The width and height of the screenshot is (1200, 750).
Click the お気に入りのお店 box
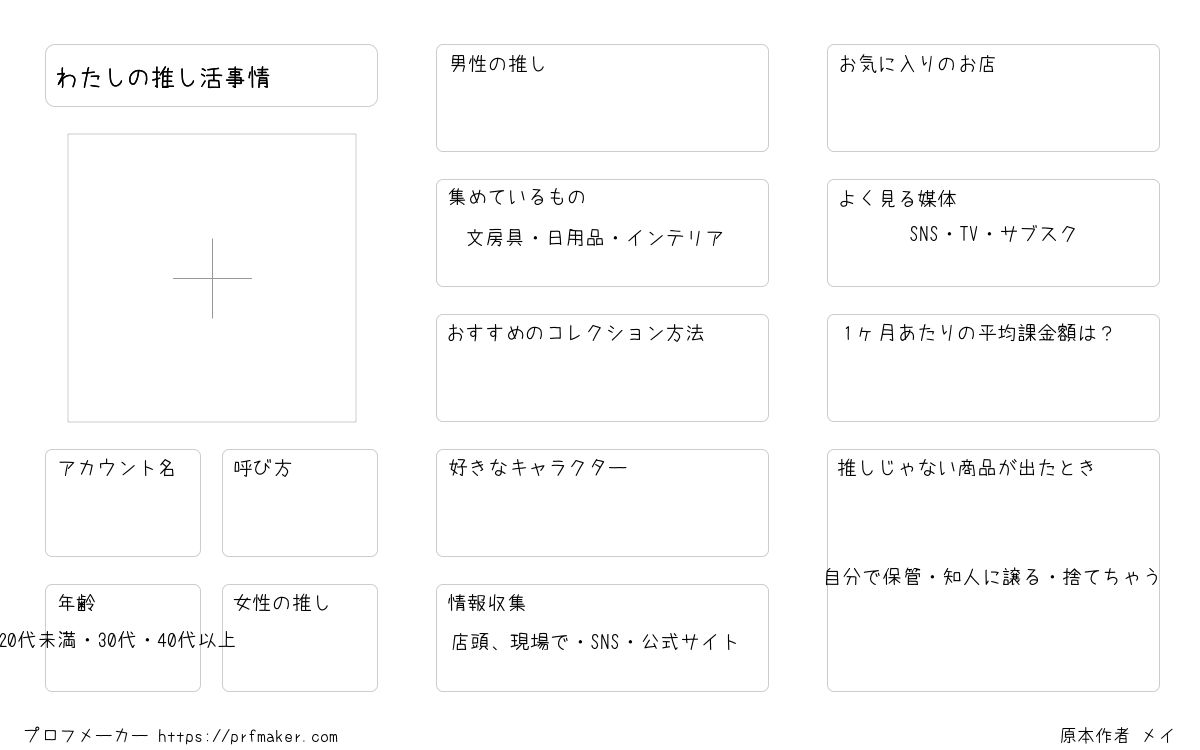point(993,98)
